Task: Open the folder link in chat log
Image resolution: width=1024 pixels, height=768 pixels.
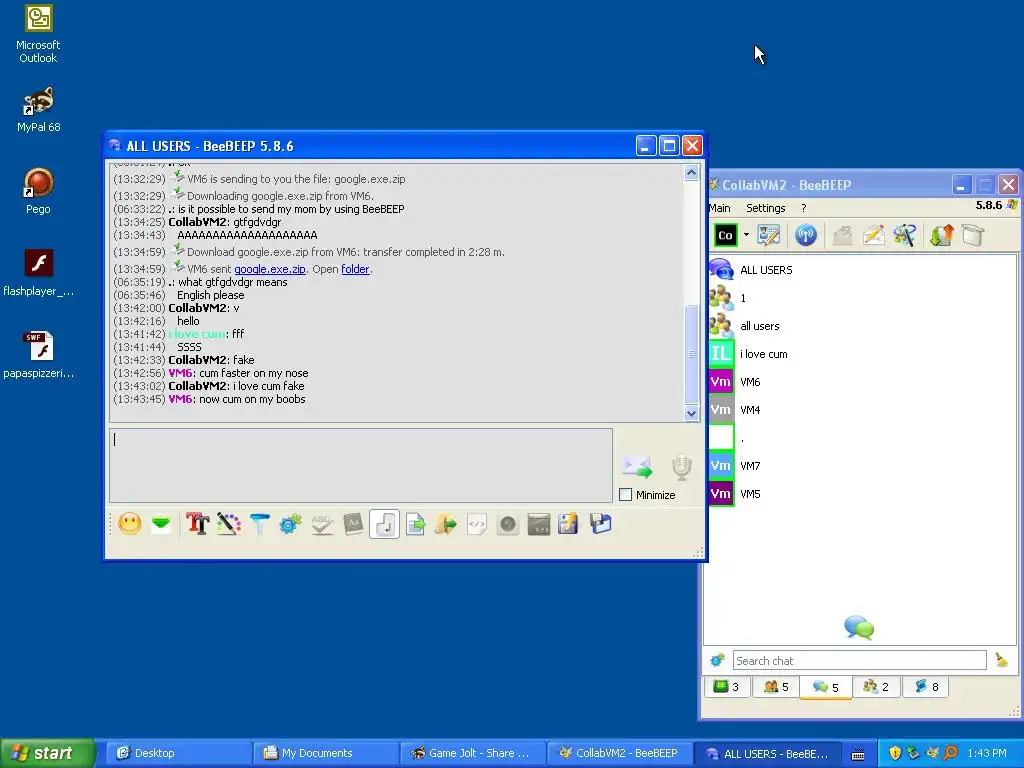Action: click(355, 269)
